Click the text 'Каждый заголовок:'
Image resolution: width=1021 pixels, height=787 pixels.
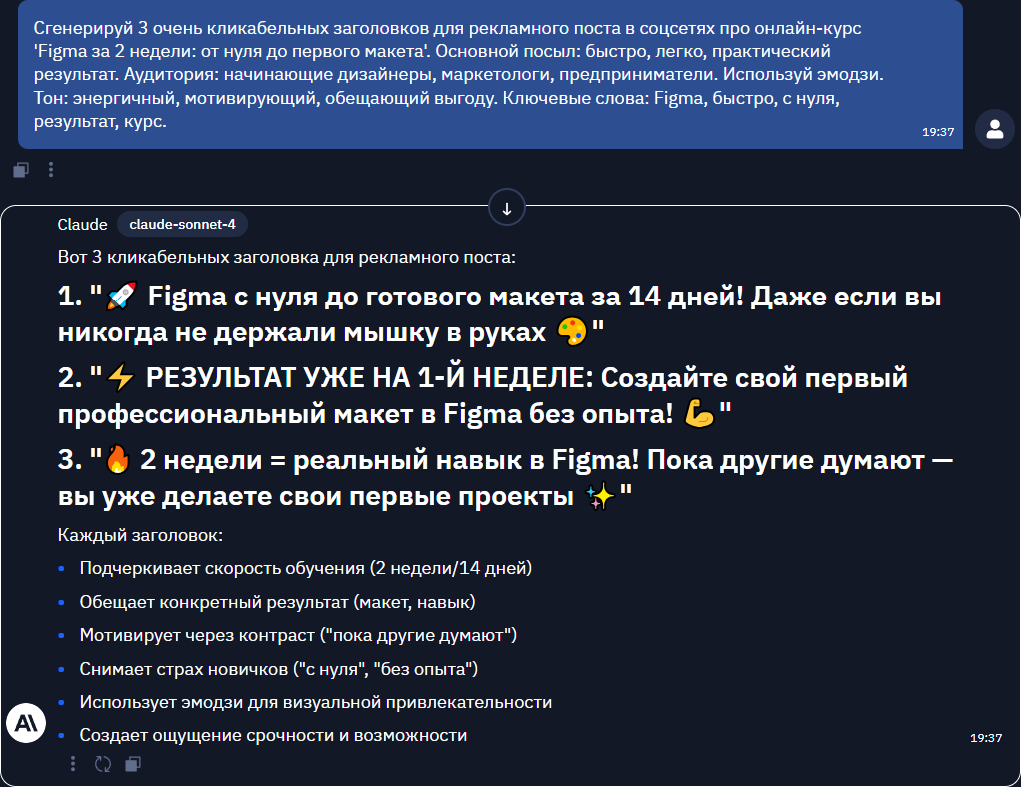click(x=140, y=536)
